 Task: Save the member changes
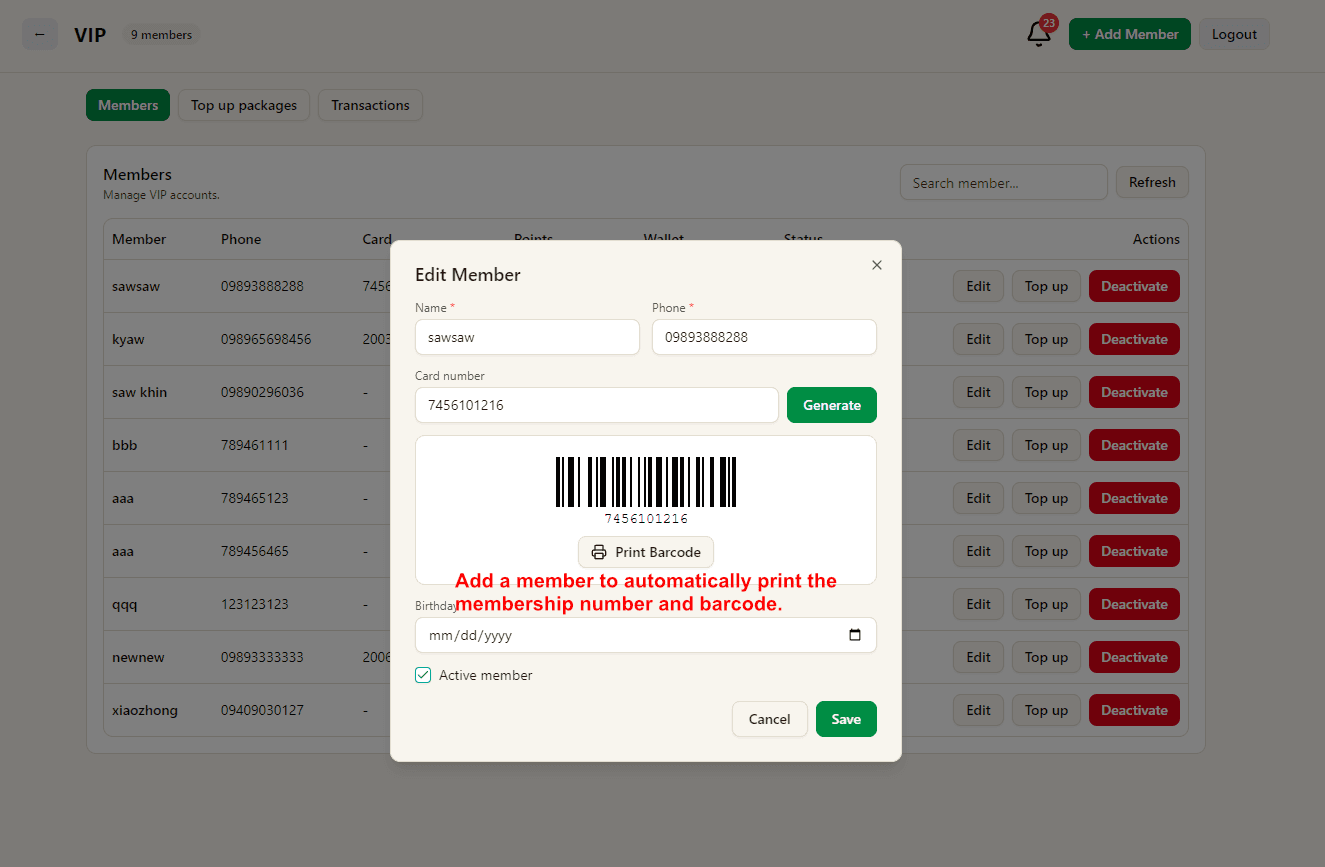click(846, 719)
